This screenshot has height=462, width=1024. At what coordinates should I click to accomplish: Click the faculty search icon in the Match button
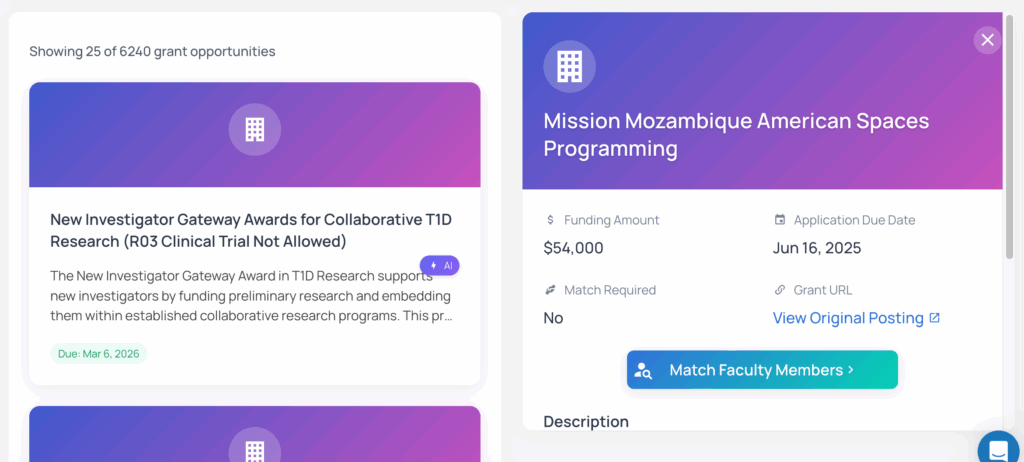click(643, 370)
